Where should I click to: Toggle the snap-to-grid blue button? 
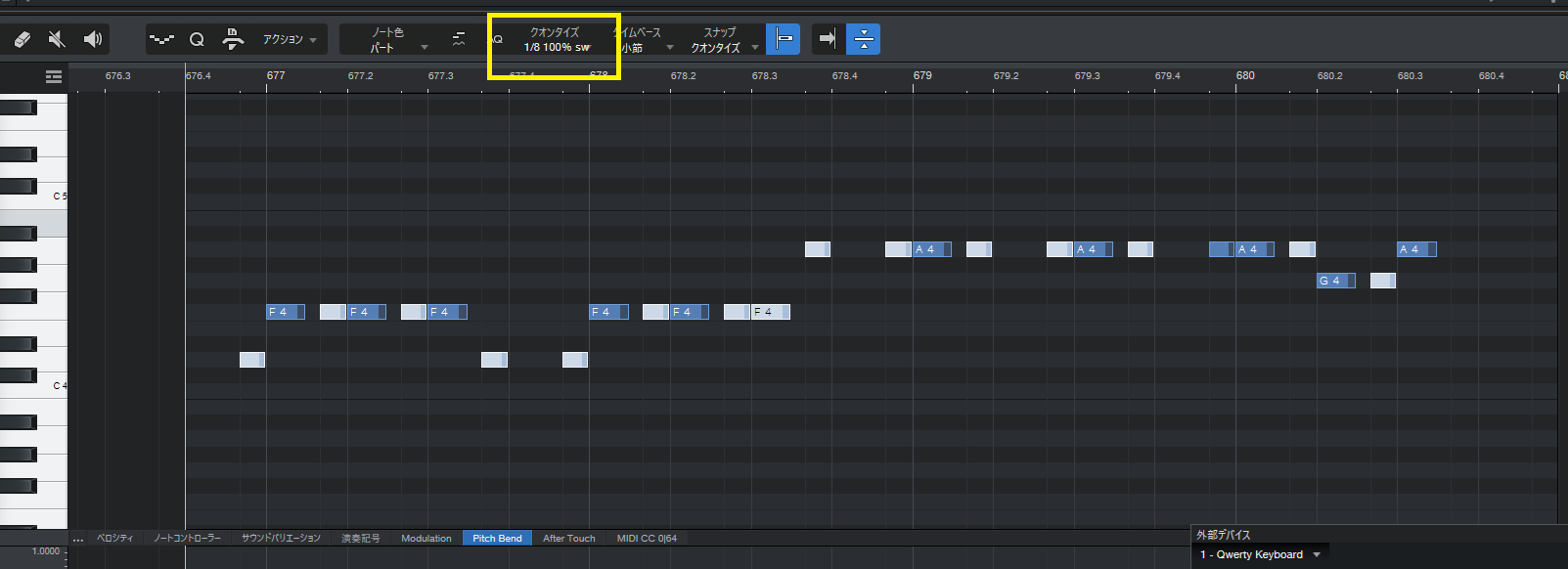tap(783, 39)
